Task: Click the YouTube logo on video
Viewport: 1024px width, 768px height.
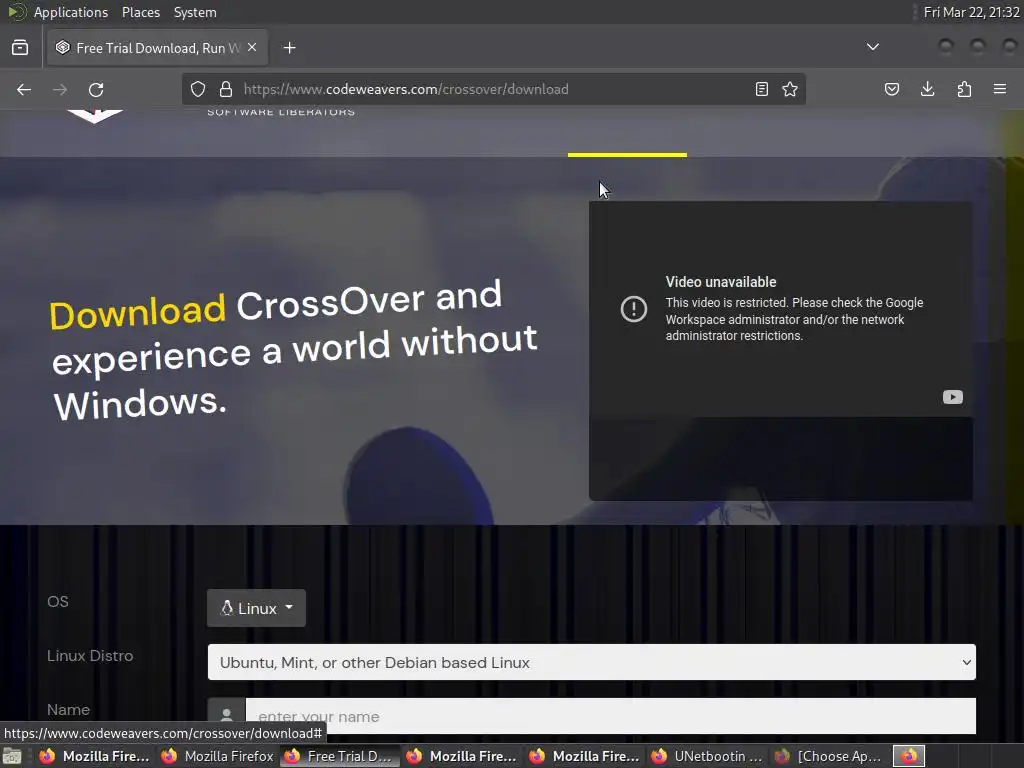Action: (x=953, y=397)
